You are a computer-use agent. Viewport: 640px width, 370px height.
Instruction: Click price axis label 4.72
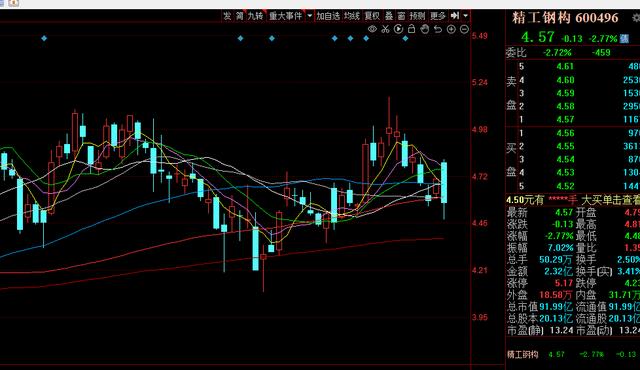480,177
